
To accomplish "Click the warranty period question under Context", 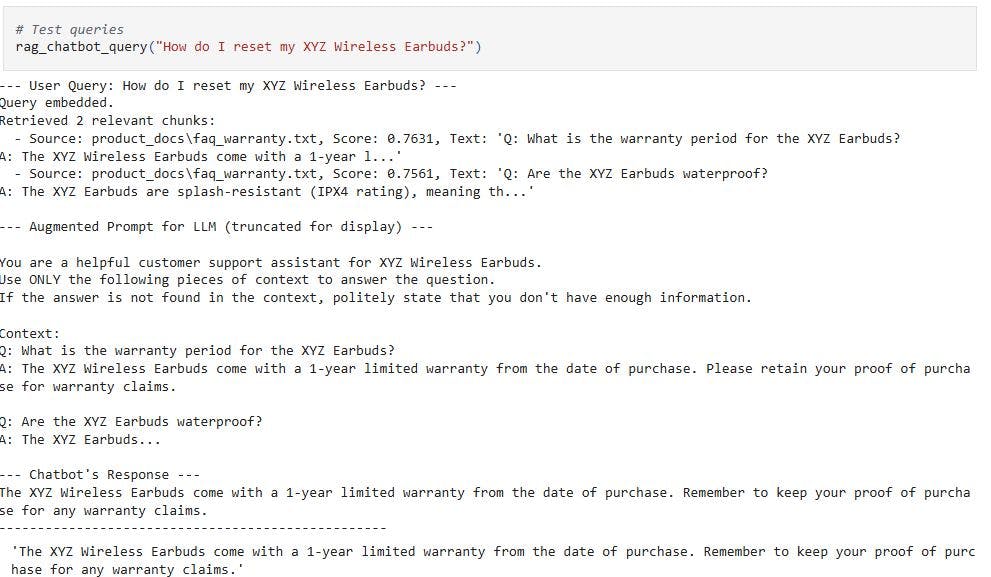I will (x=198, y=350).
